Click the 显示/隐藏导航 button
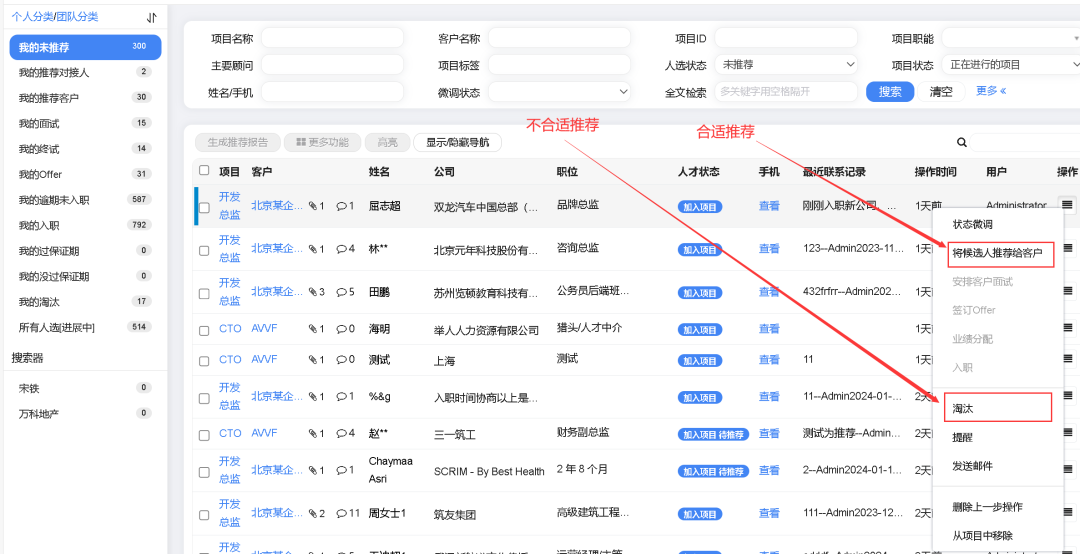 coord(457,143)
